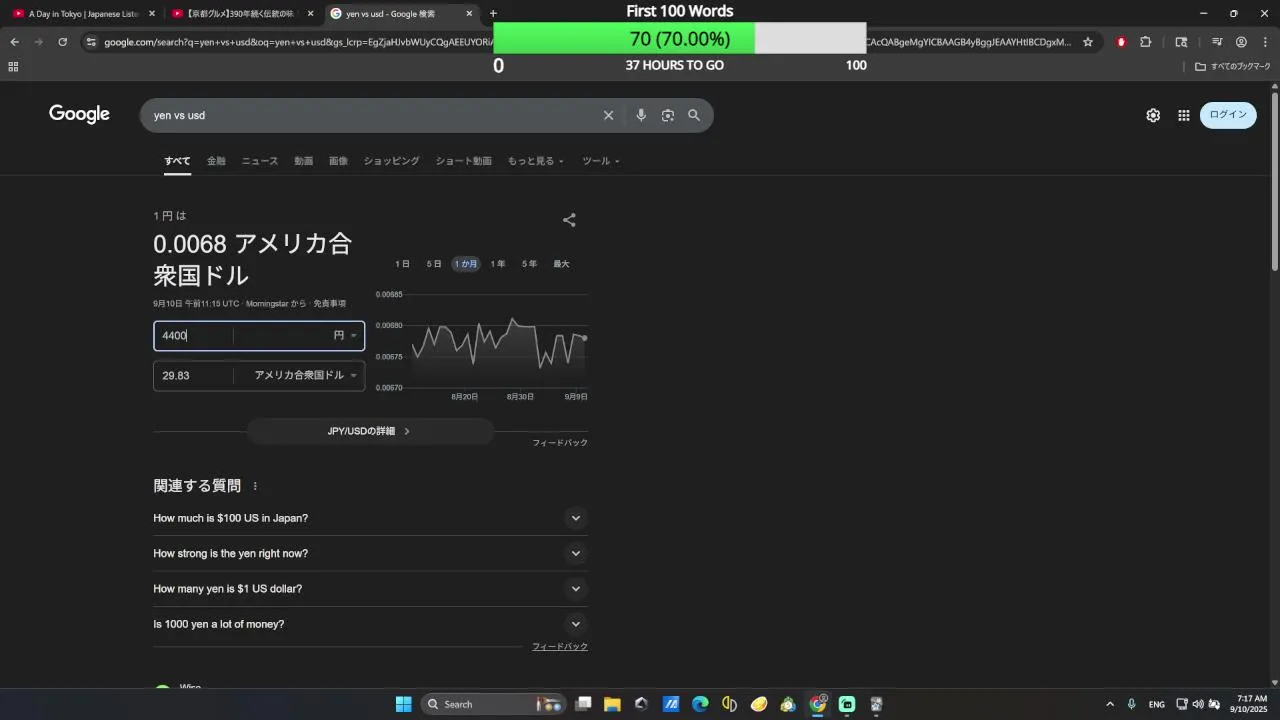This screenshot has height=720, width=1280.
Task: Open the red hand blocker extension icon
Action: 1121,42
